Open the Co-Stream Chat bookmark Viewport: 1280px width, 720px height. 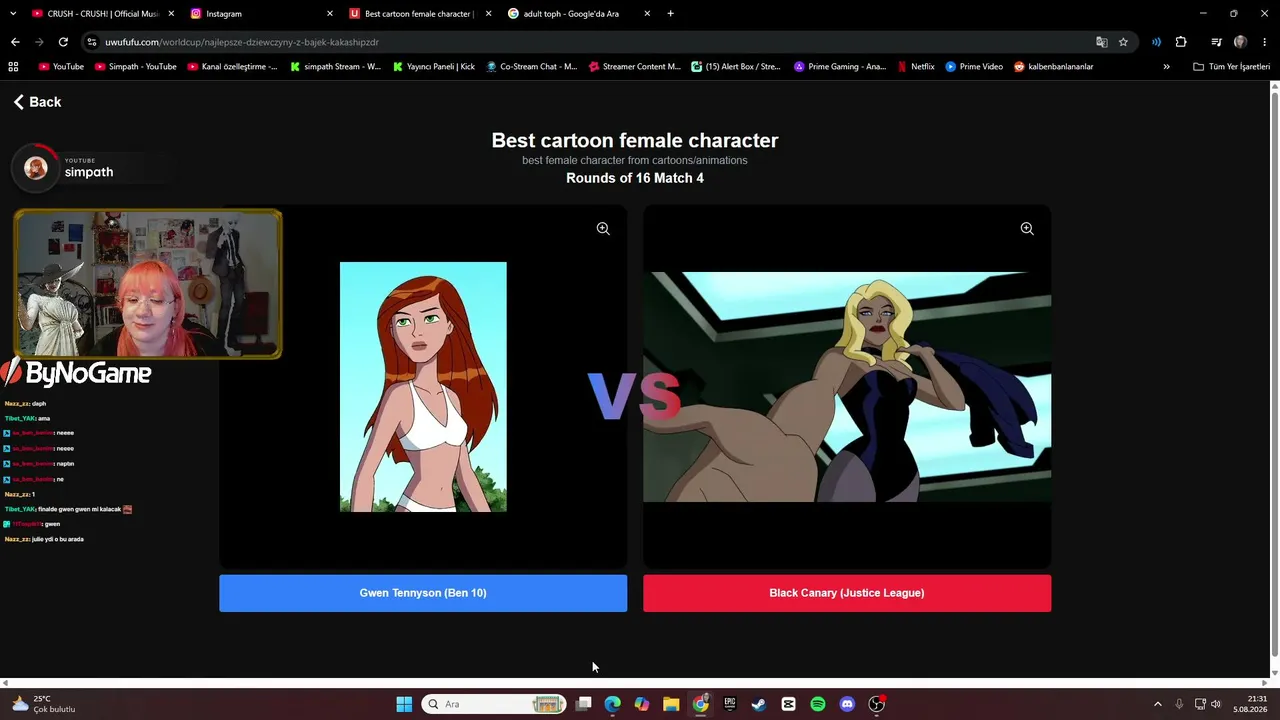(531, 67)
